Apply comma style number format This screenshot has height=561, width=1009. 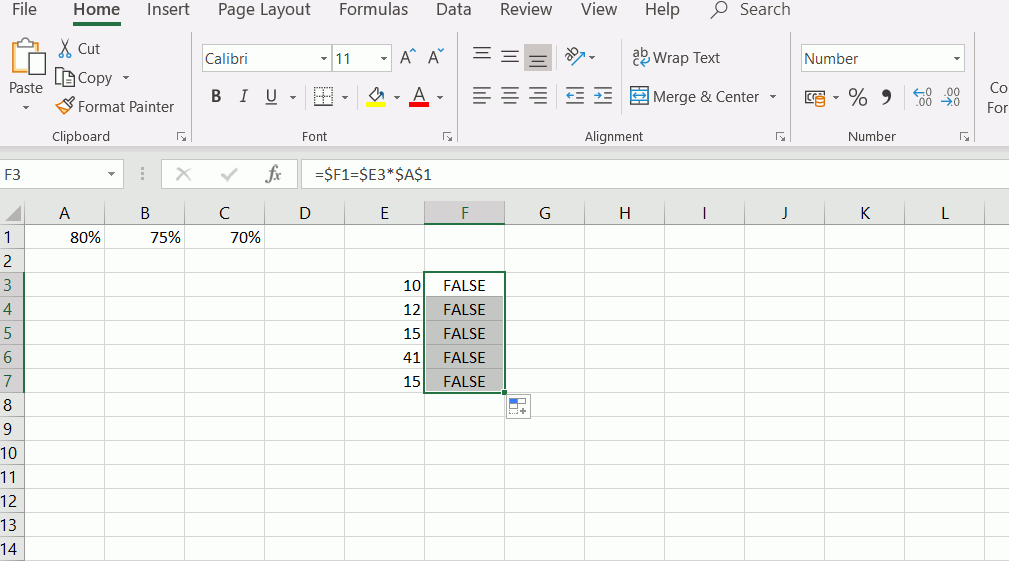(x=886, y=97)
